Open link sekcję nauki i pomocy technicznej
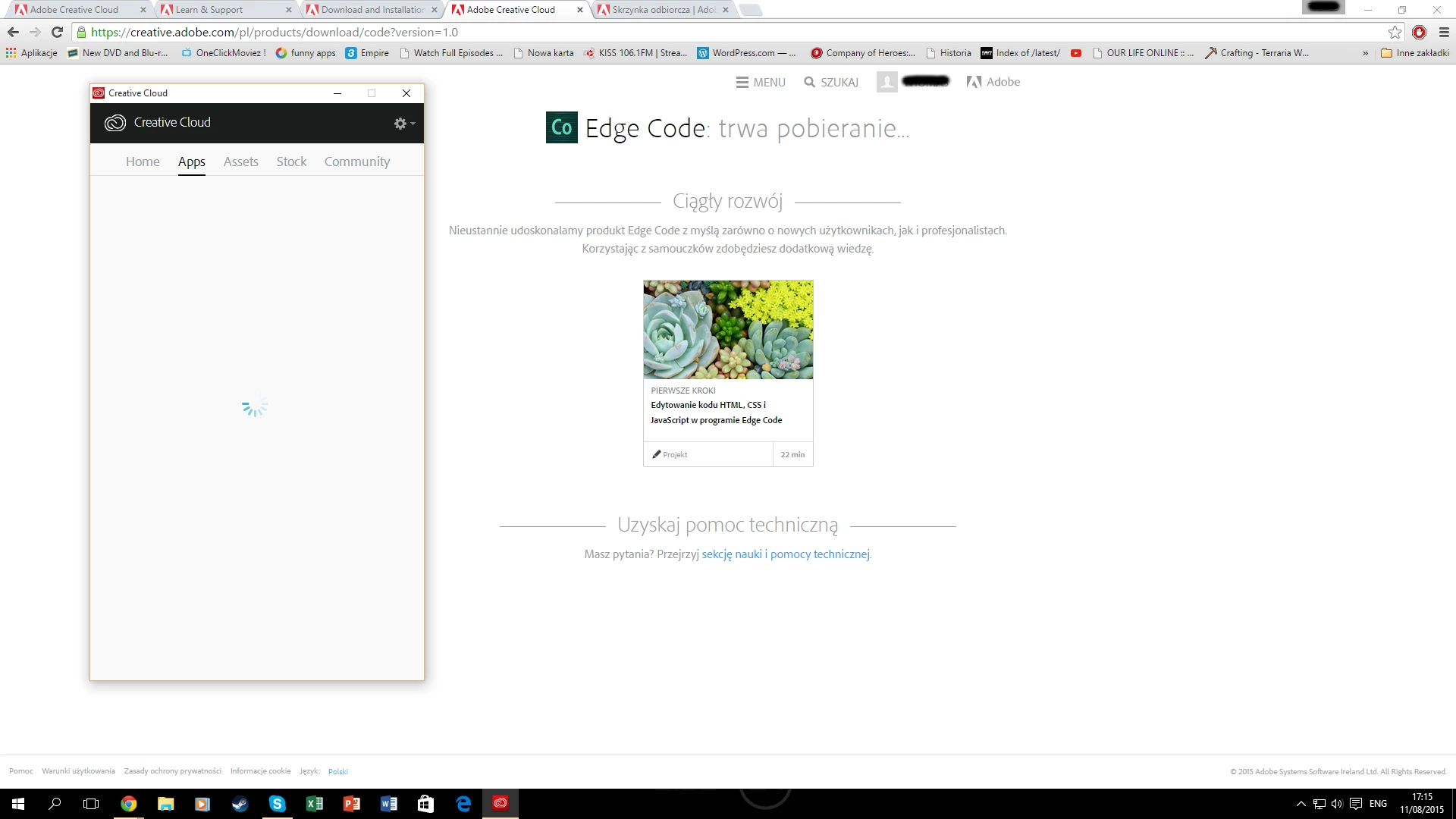The height and width of the screenshot is (819, 1456). click(x=786, y=554)
